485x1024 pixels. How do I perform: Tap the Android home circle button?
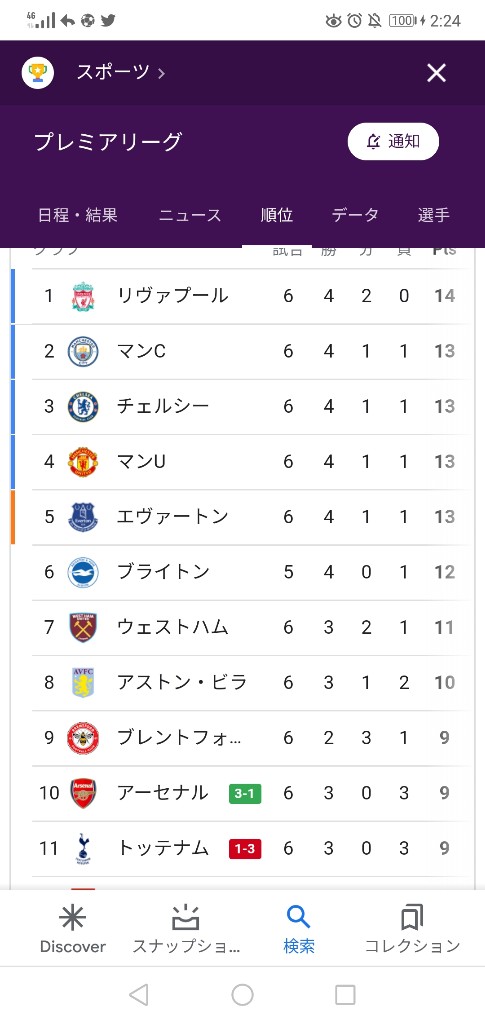tap(242, 995)
